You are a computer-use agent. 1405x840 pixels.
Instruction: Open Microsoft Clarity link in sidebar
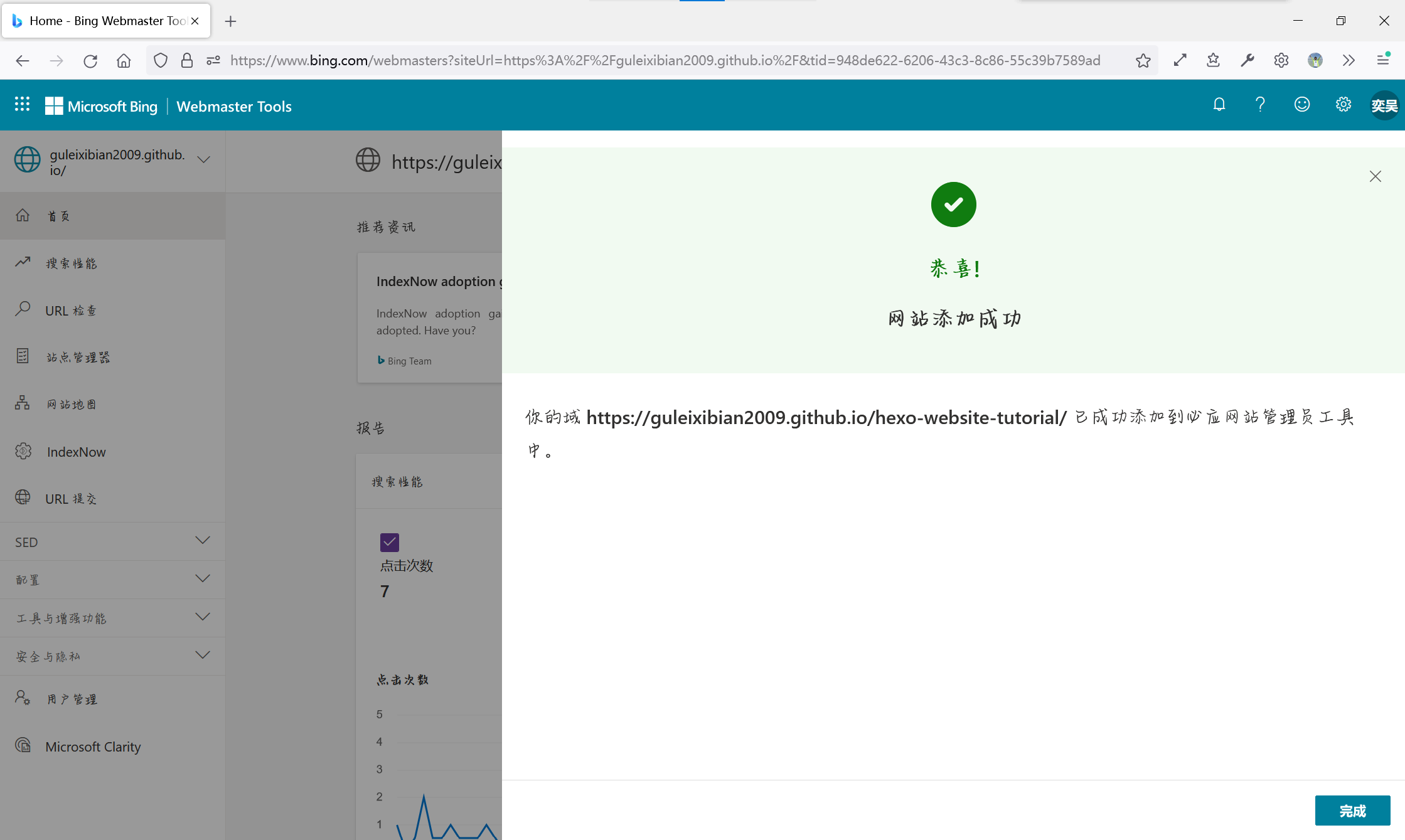[93, 747]
